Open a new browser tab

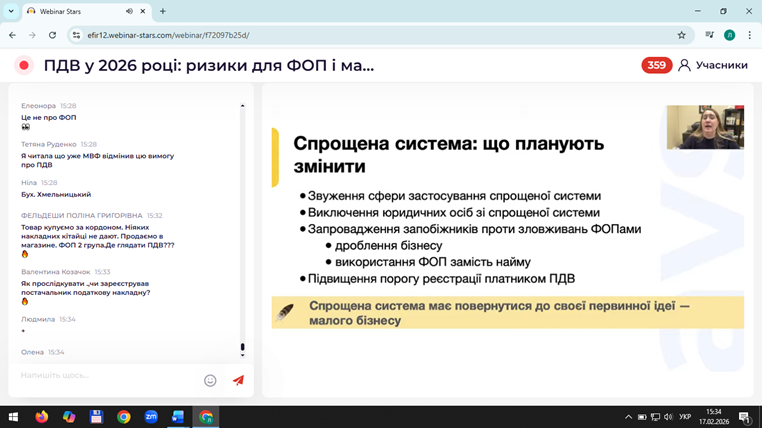[163, 12]
